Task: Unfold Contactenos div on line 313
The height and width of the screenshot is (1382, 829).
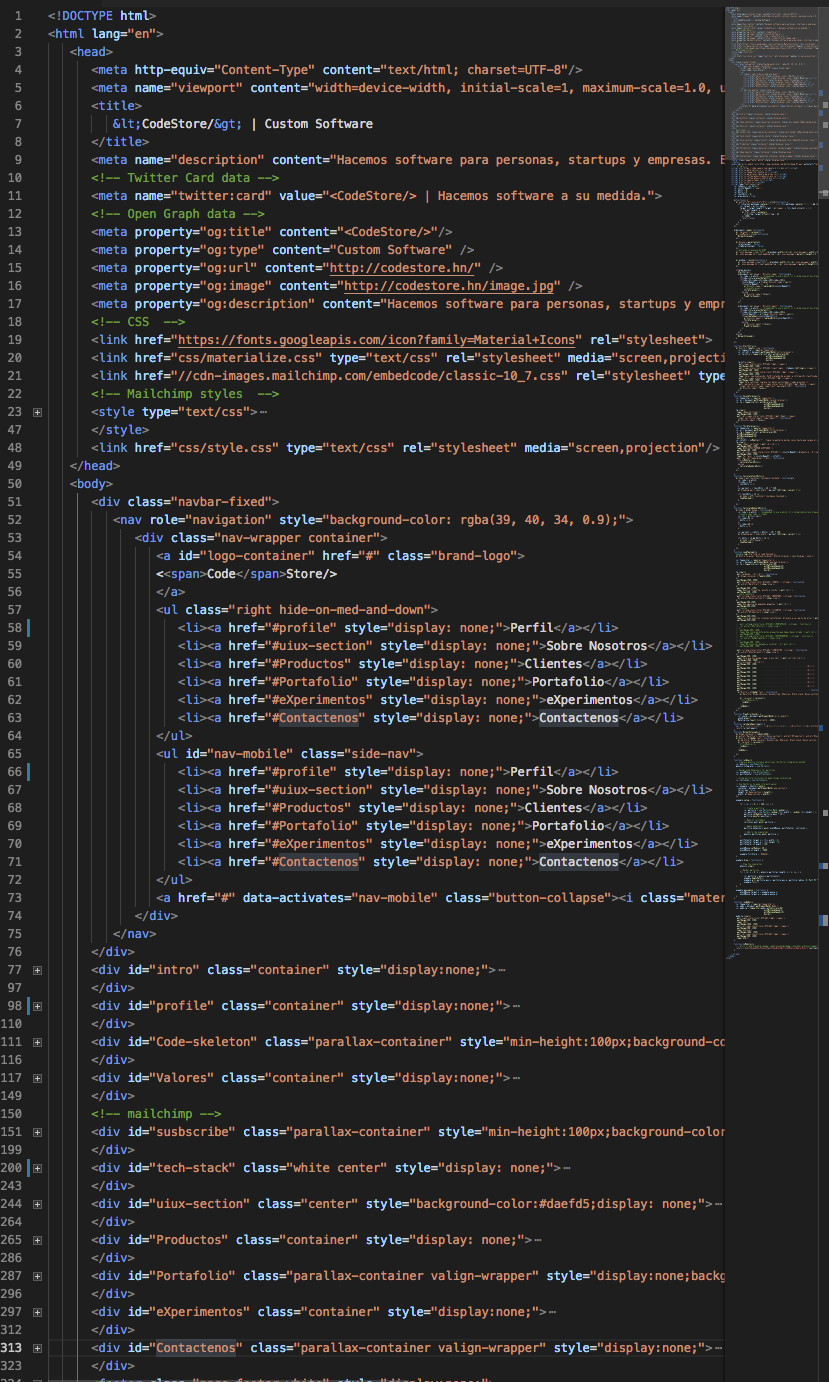Action: tap(38, 1348)
